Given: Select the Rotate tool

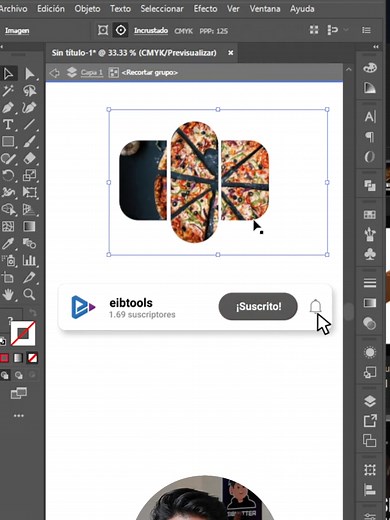Looking at the screenshot, I should coord(8,175).
